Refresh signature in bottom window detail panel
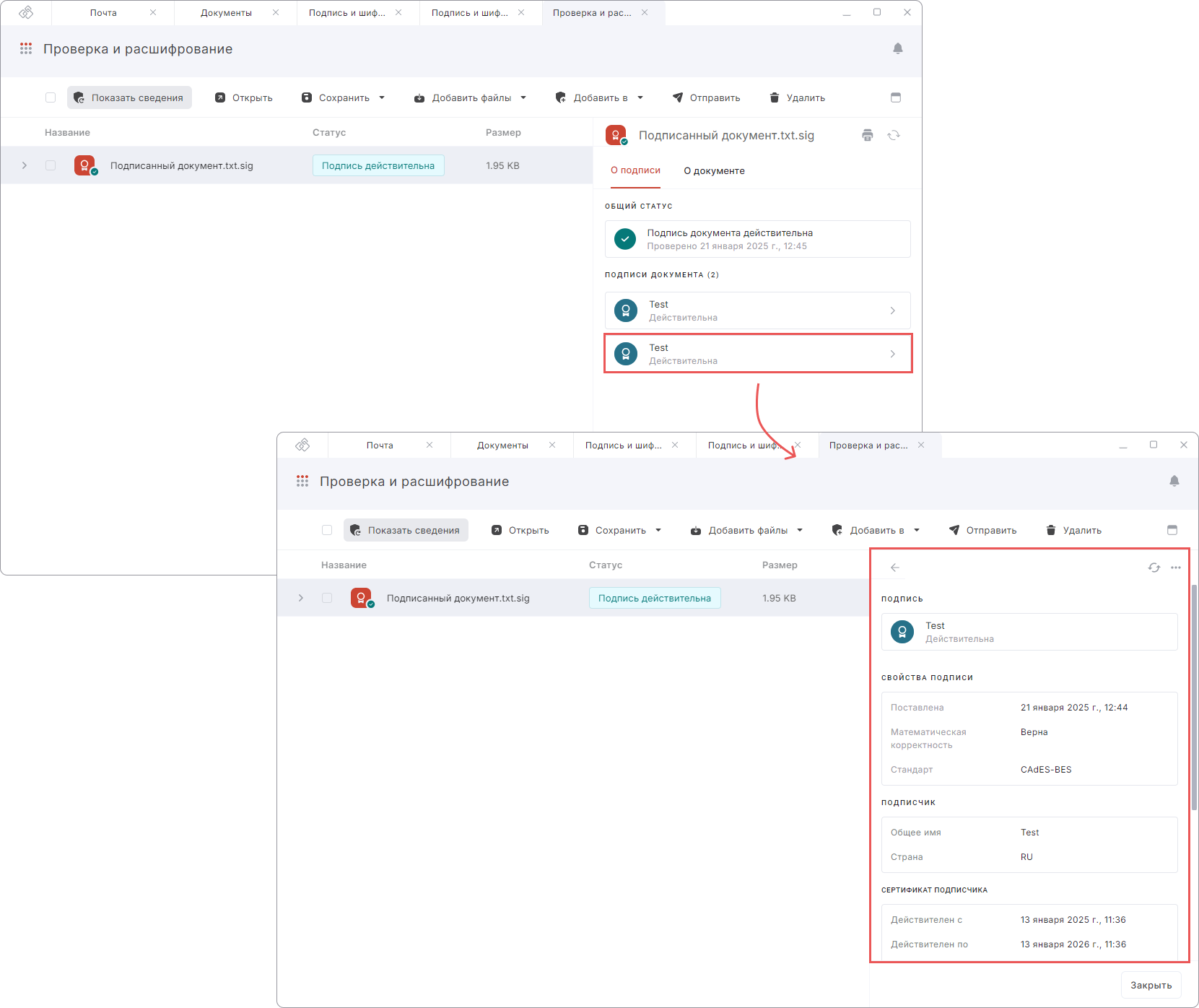This screenshot has height=1008, width=1199. [x=1154, y=568]
